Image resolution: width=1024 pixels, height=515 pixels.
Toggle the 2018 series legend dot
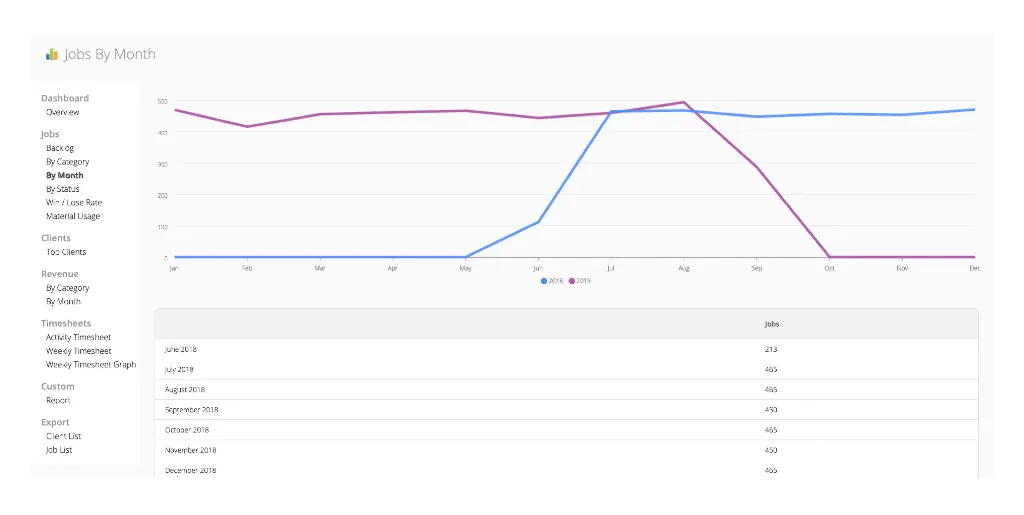pos(544,281)
